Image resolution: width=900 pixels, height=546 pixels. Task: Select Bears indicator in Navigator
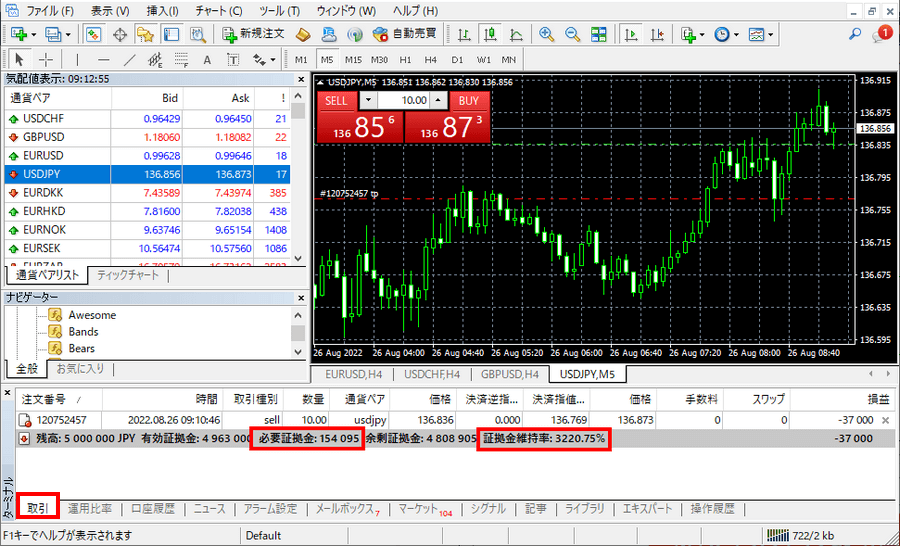tap(82, 348)
